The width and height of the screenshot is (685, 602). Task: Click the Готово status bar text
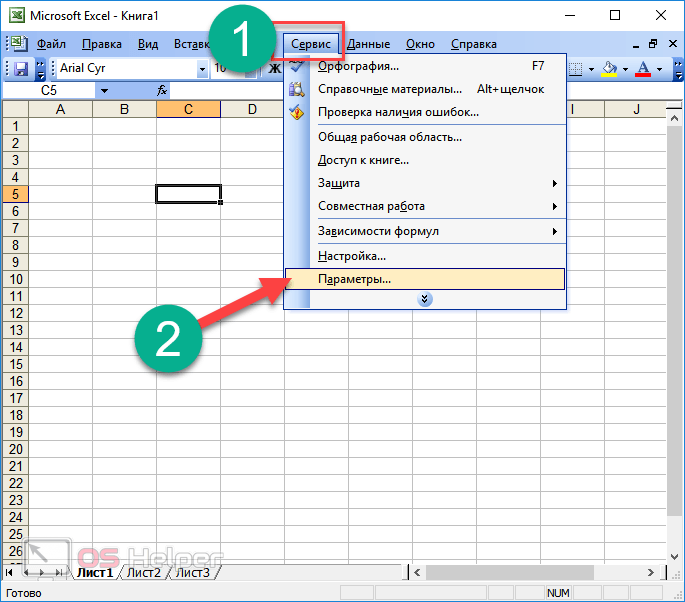point(24,593)
